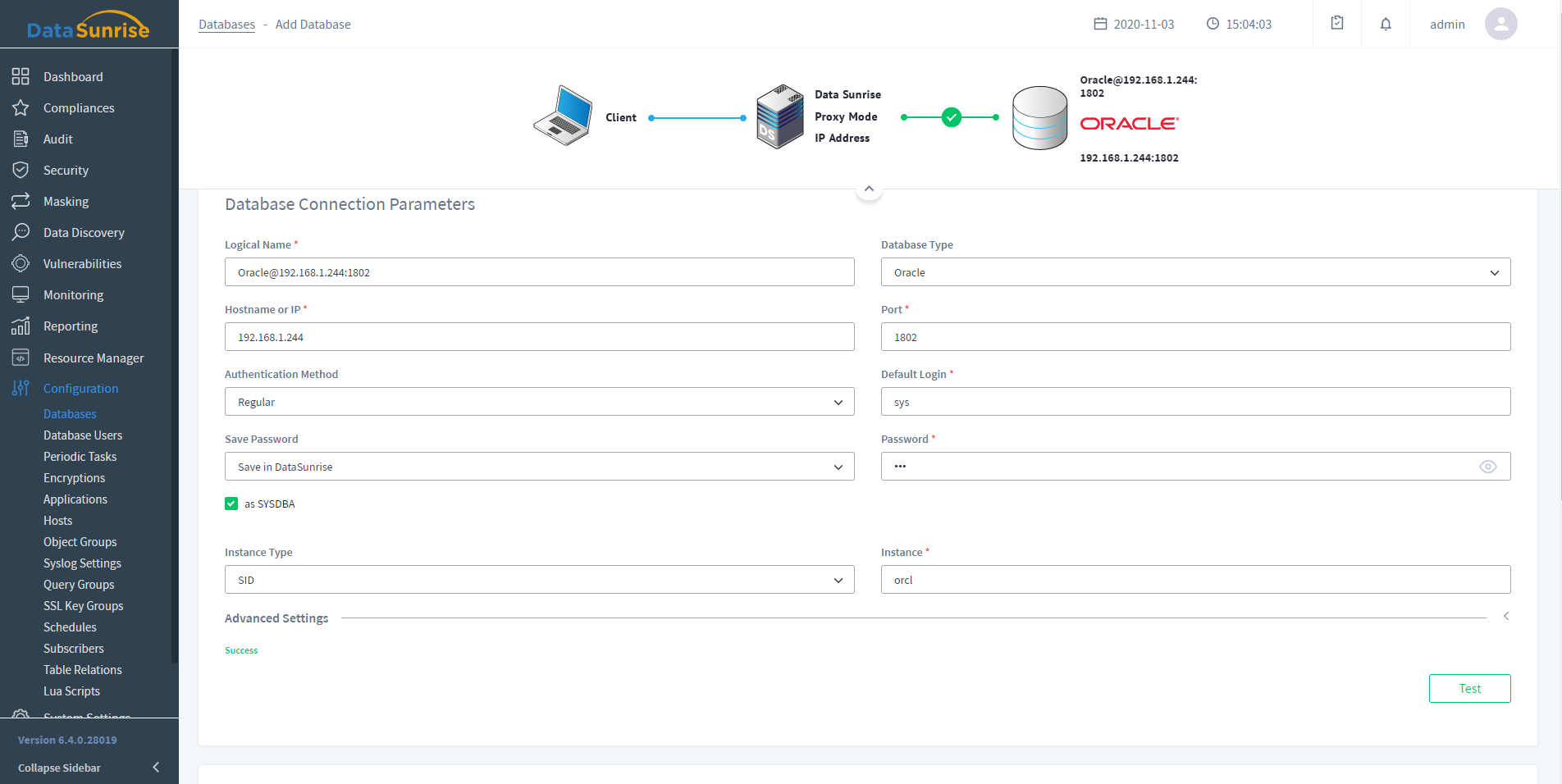Open the Masking menu item
This screenshot has width=1562, height=784.
(x=66, y=201)
